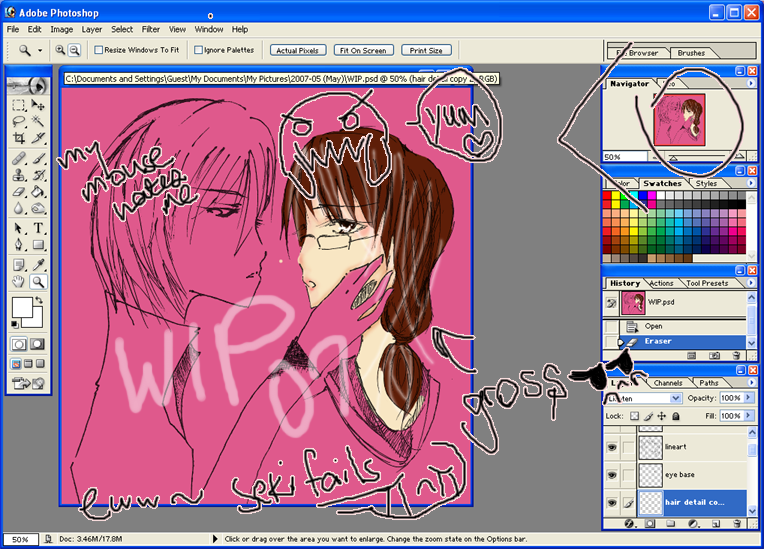The image size is (764, 549).
Task: Click the Fit On Screen button
Action: (363, 50)
